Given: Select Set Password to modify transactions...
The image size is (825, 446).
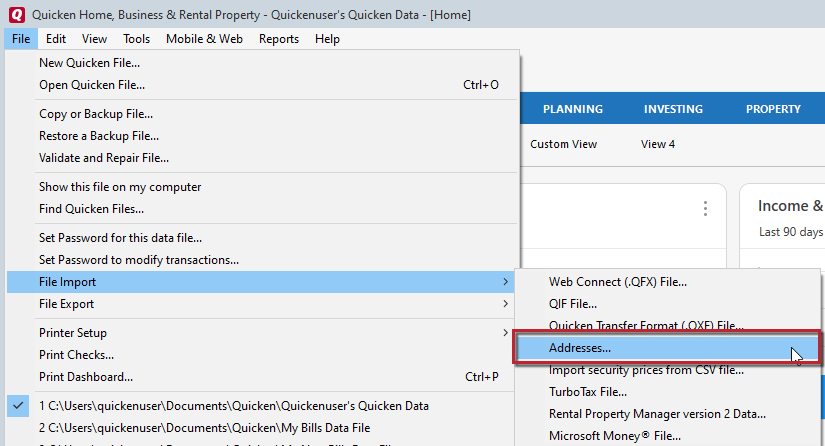Looking at the screenshot, I should (262, 260).
